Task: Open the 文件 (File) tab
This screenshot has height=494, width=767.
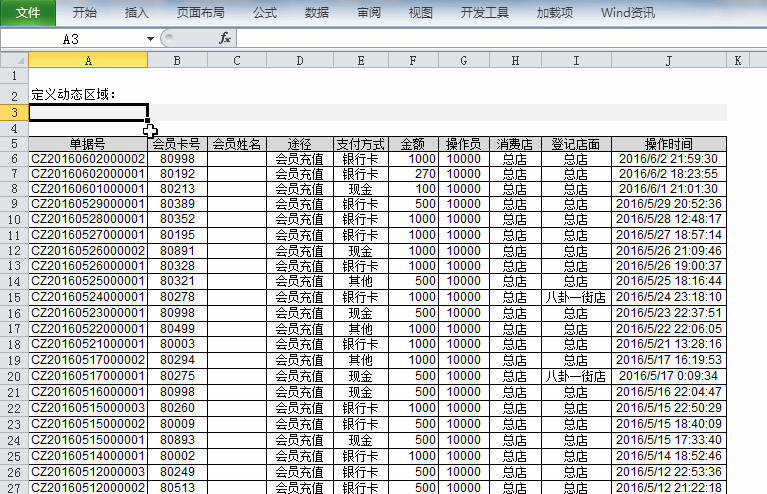Action: click(28, 12)
